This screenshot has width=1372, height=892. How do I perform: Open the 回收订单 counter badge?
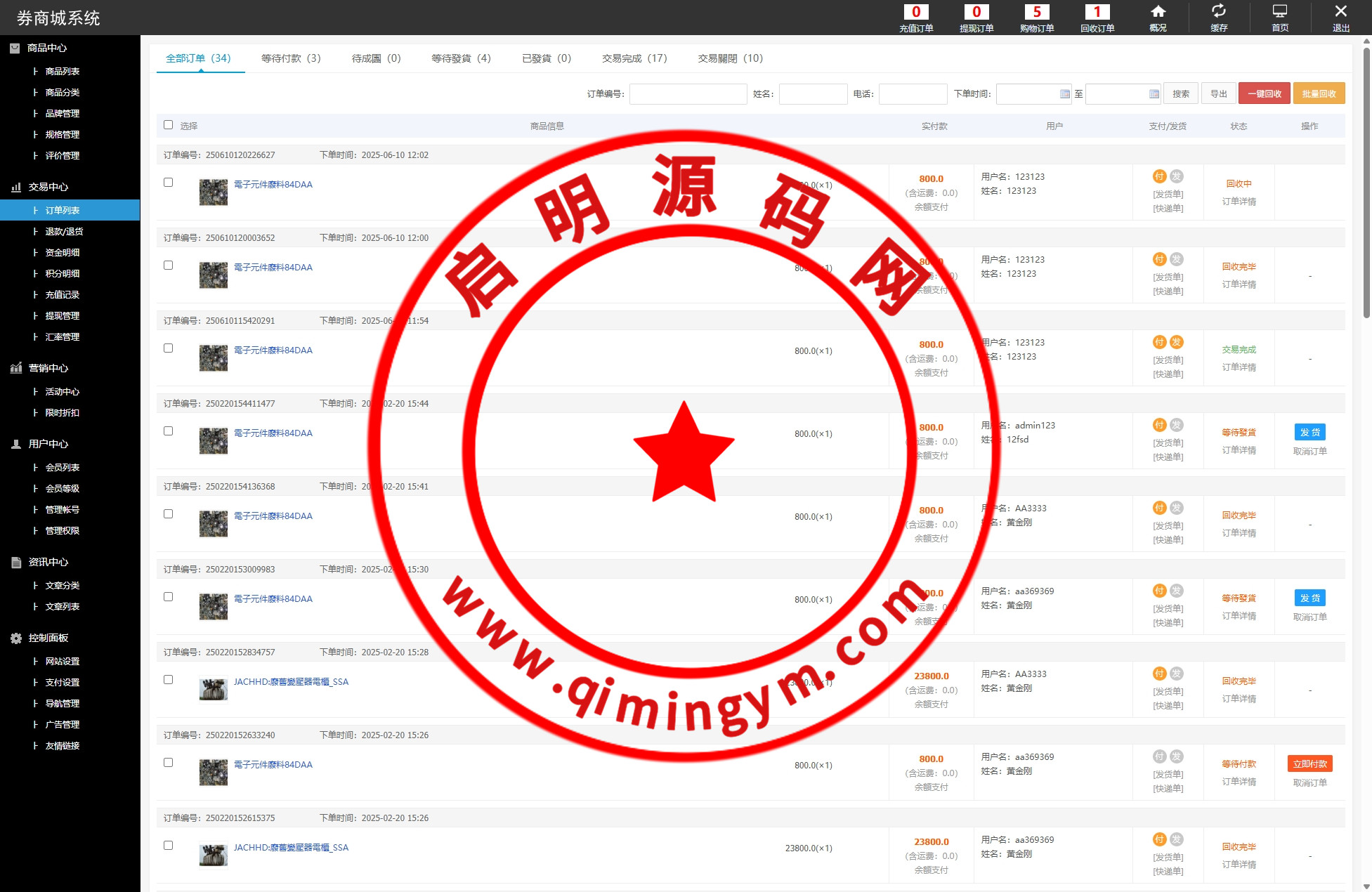click(x=1097, y=12)
